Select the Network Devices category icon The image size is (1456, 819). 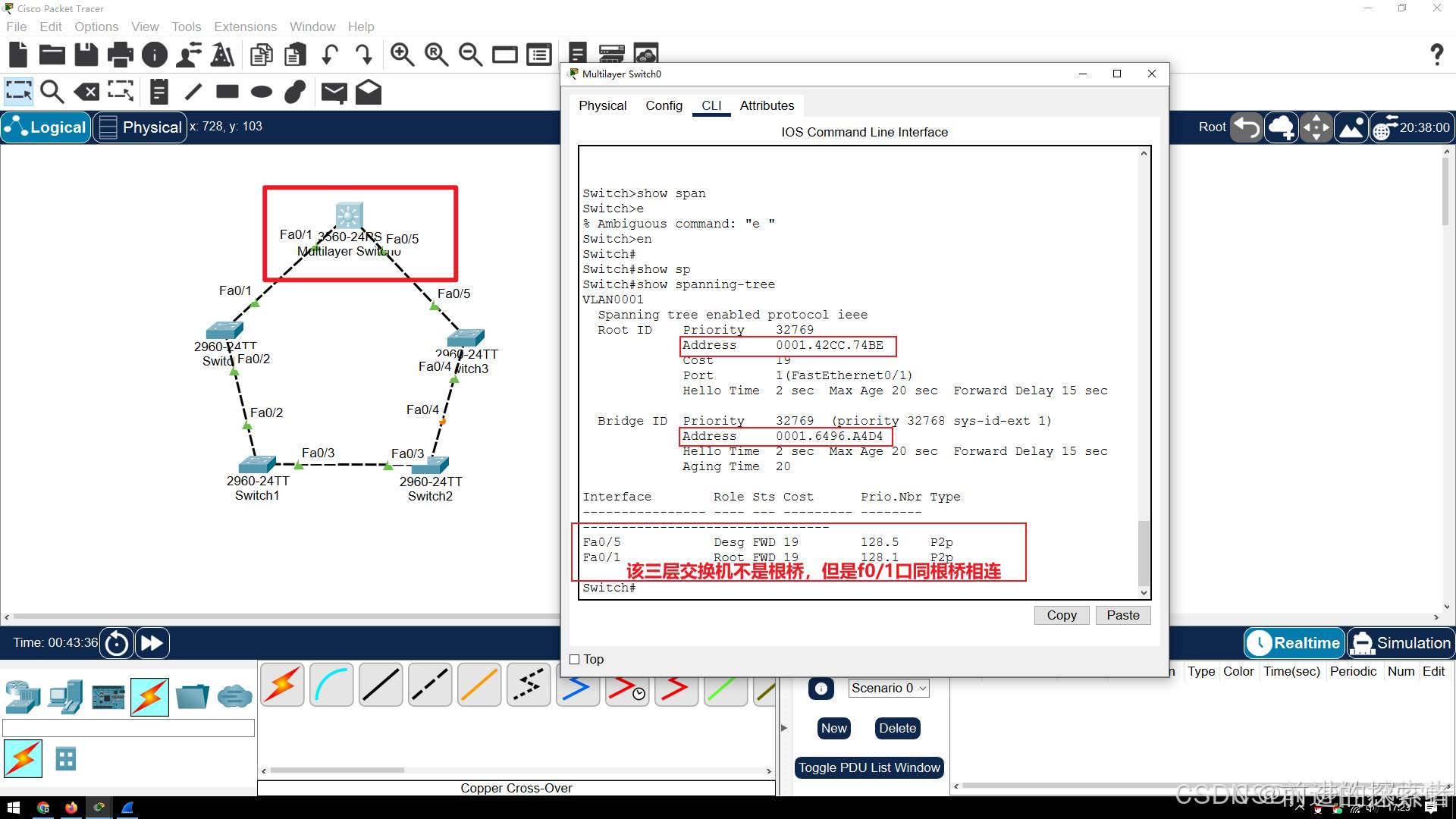[x=23, y=696]
